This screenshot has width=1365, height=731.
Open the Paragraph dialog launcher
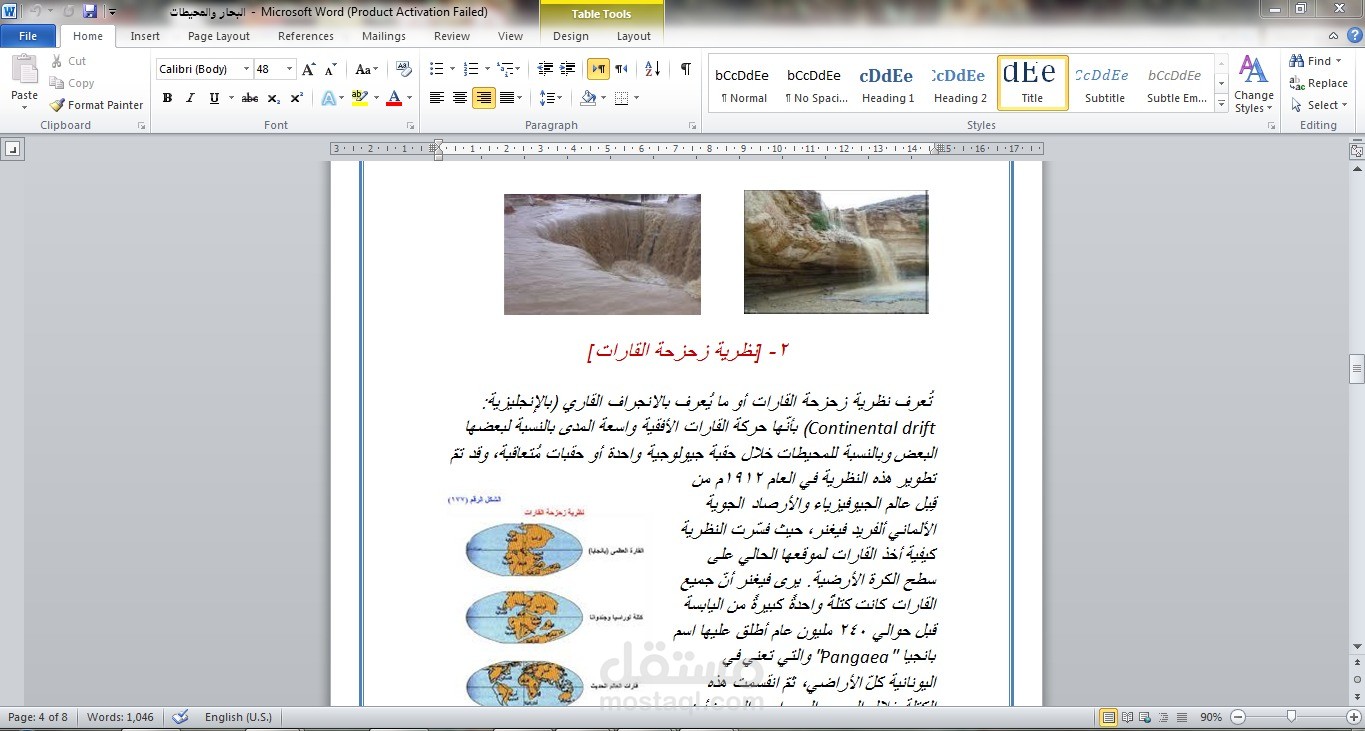click(x=692, y=126)
